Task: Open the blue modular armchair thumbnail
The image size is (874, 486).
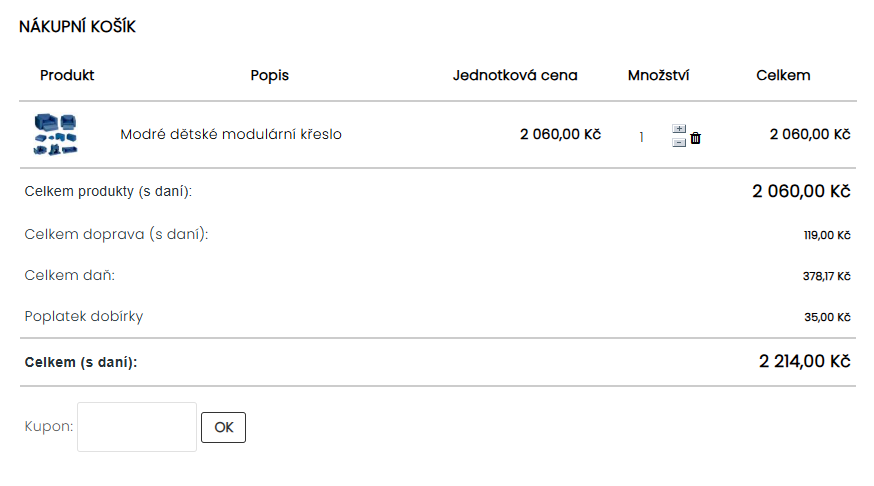Action: pyautogui.click(x=56, y=134)
